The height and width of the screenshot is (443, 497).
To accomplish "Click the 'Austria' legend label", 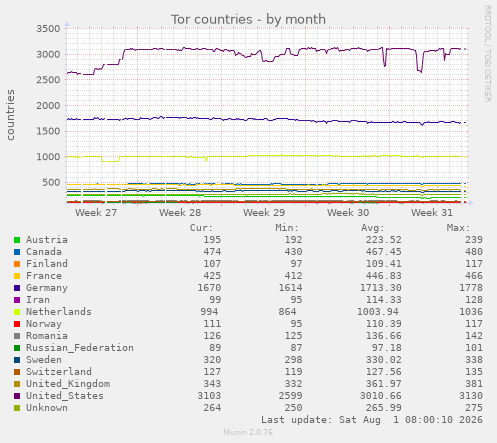I will pyautogui.click(x=47, y=240).
